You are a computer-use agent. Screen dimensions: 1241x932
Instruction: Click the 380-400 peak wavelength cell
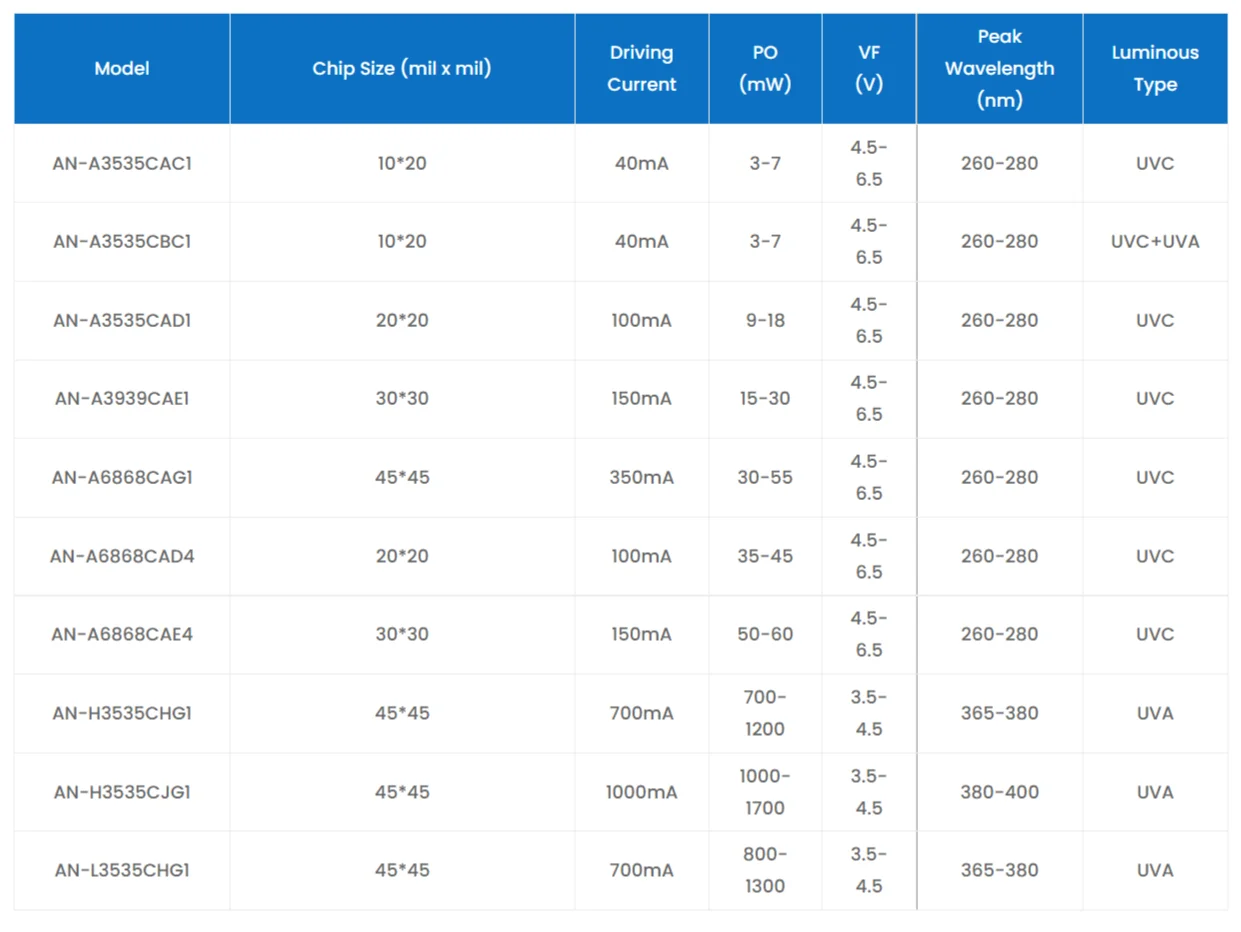click(x=999, y=792)
